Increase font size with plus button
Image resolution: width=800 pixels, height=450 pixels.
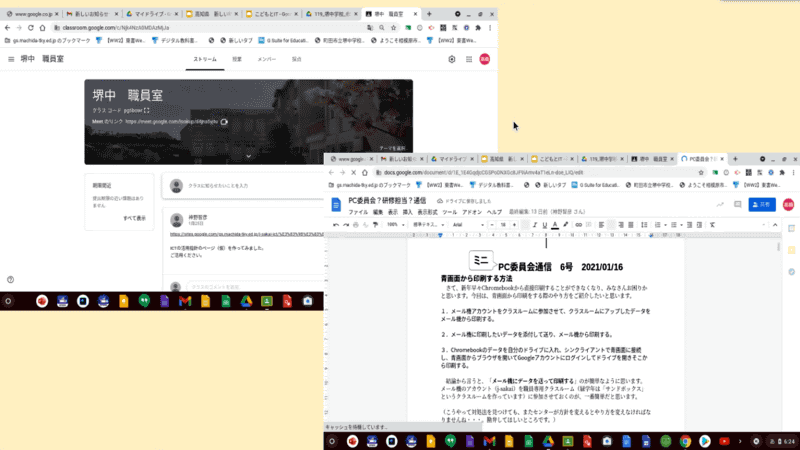click(x=514, y=225)
